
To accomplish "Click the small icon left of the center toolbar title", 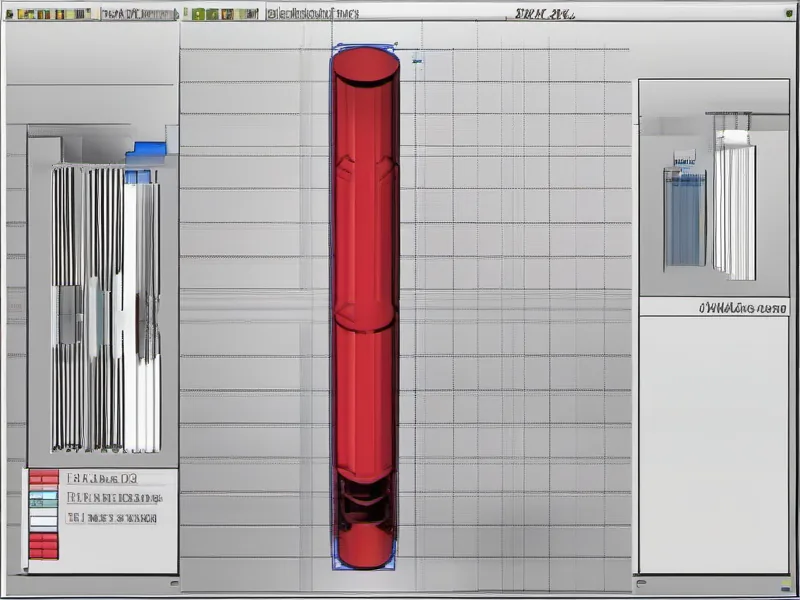I will coord(272,14).
